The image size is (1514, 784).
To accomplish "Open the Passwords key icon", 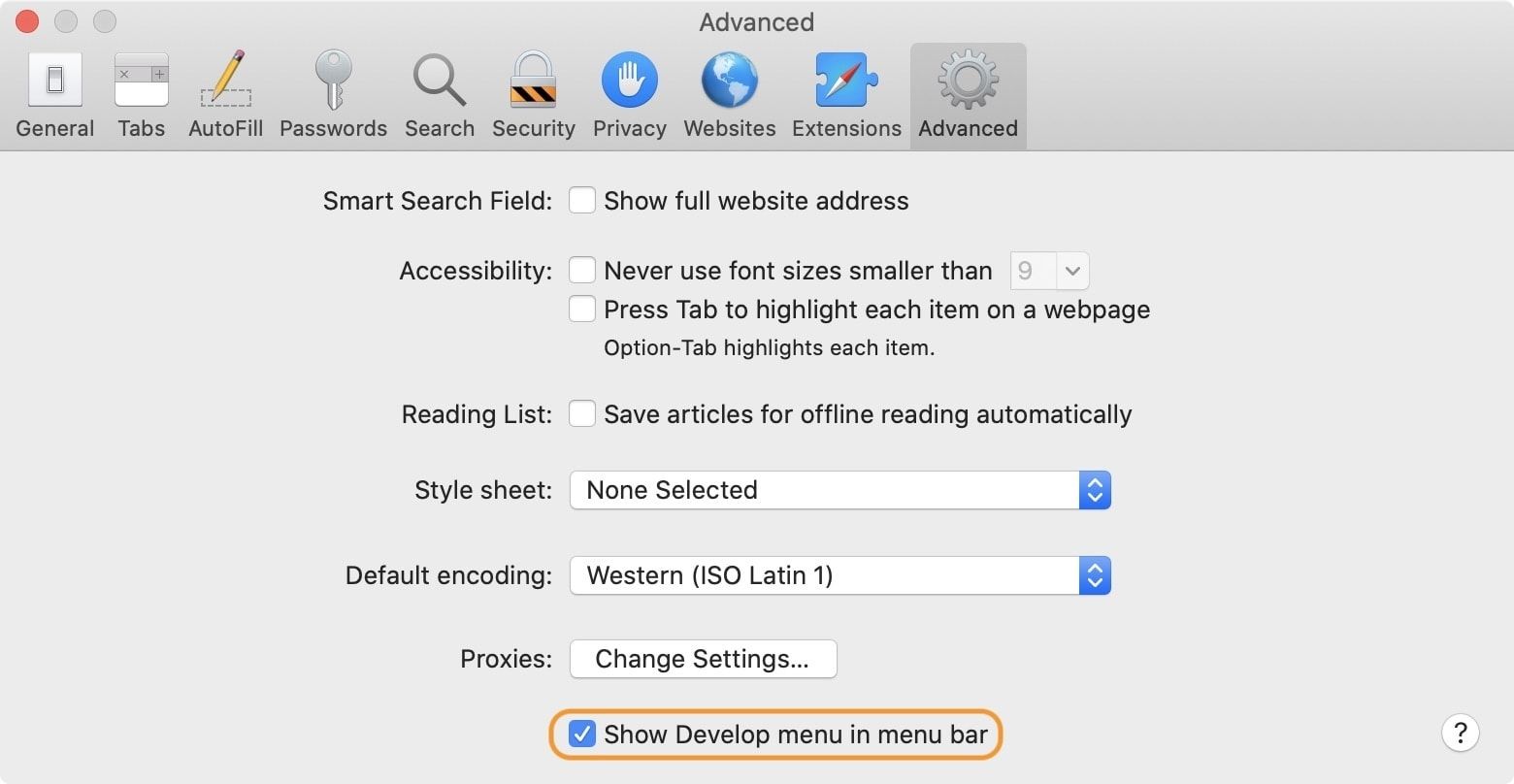I will [x=333, y=81].
